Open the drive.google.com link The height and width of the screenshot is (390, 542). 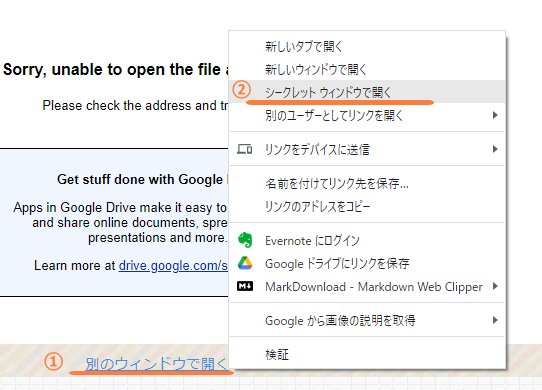tap(173, 266)
